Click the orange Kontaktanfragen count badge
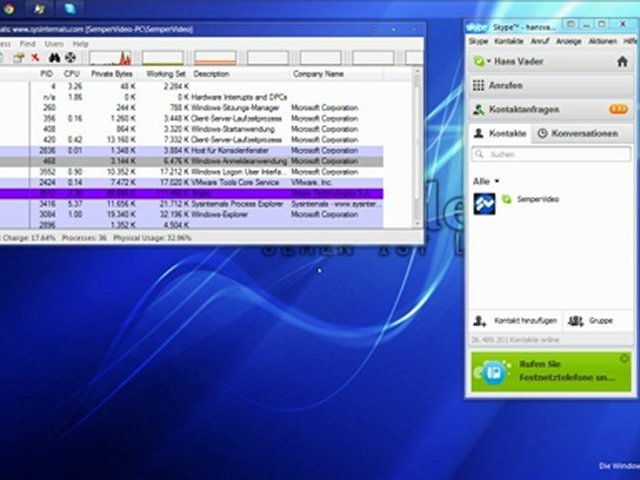The image size is (640, 480). [619, 108]
